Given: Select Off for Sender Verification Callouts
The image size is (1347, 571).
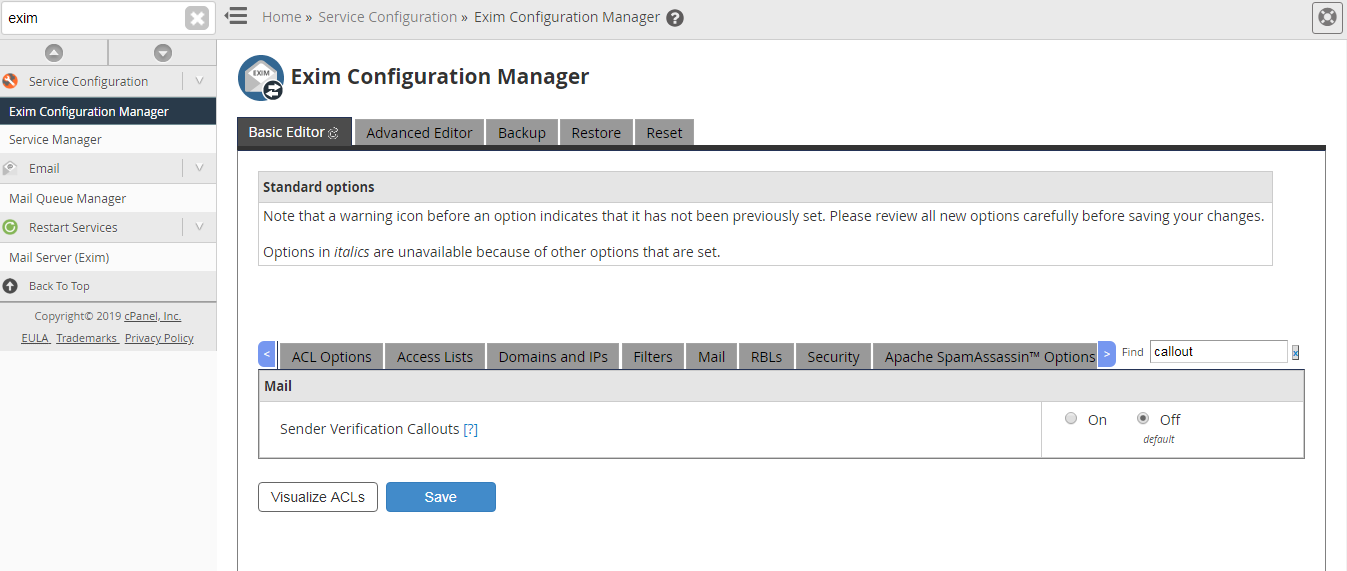Looking at the screenshot, I should [x=1143, y=419].
